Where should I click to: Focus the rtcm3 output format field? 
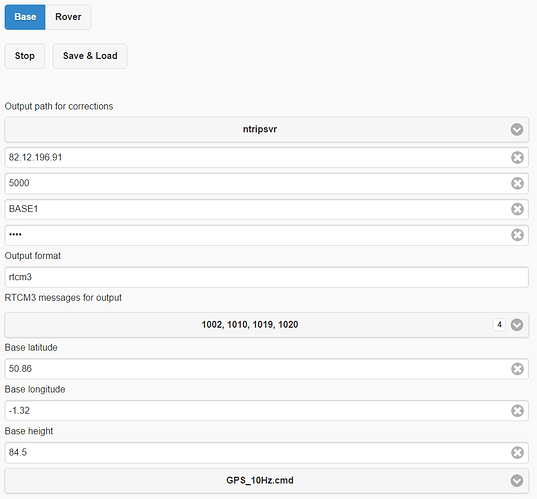coord(266,277)
